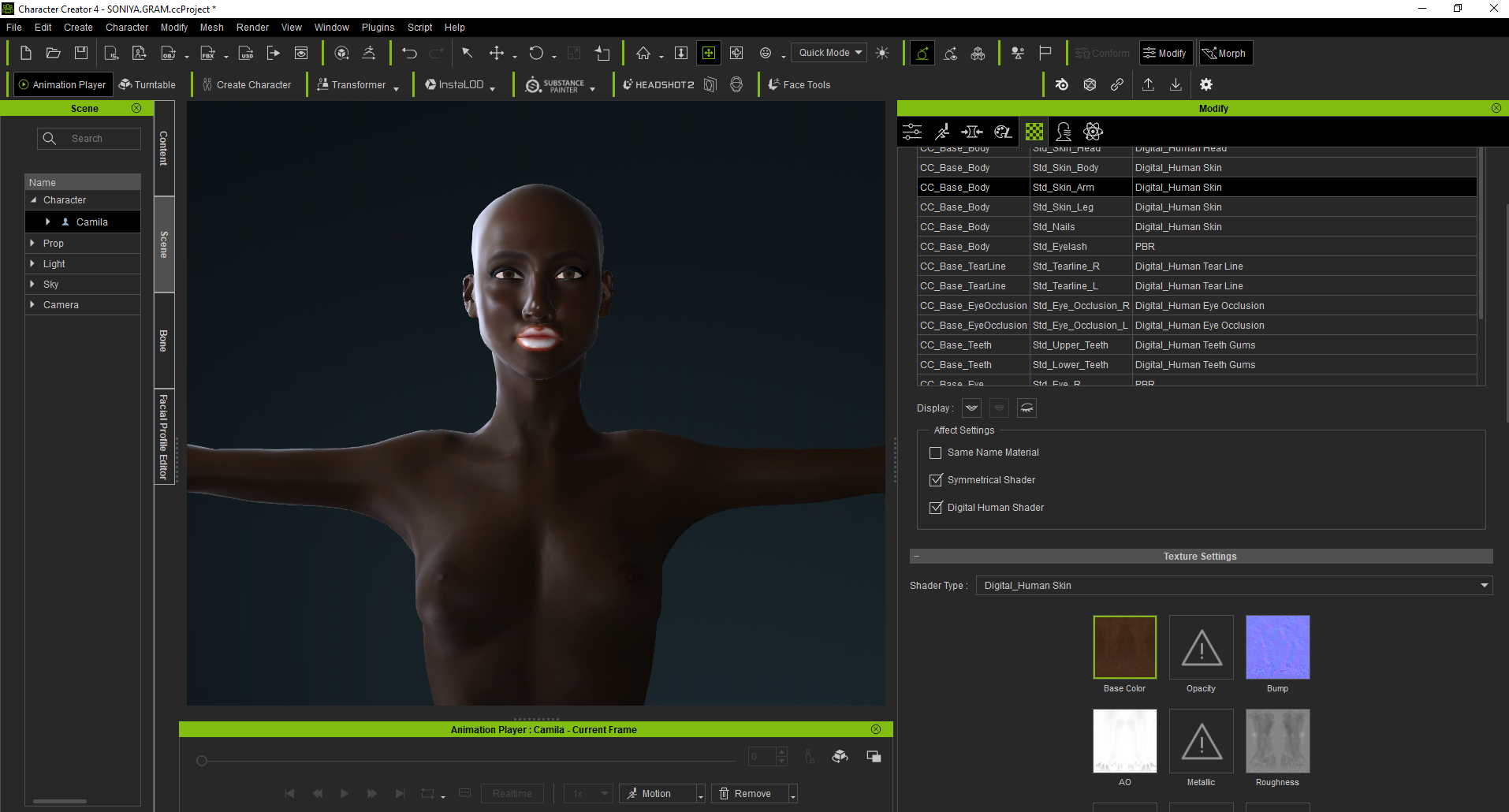Click the Headshot 2 head icon
The width and height of the screenshot is (1509, 812).
pos(736,84)
